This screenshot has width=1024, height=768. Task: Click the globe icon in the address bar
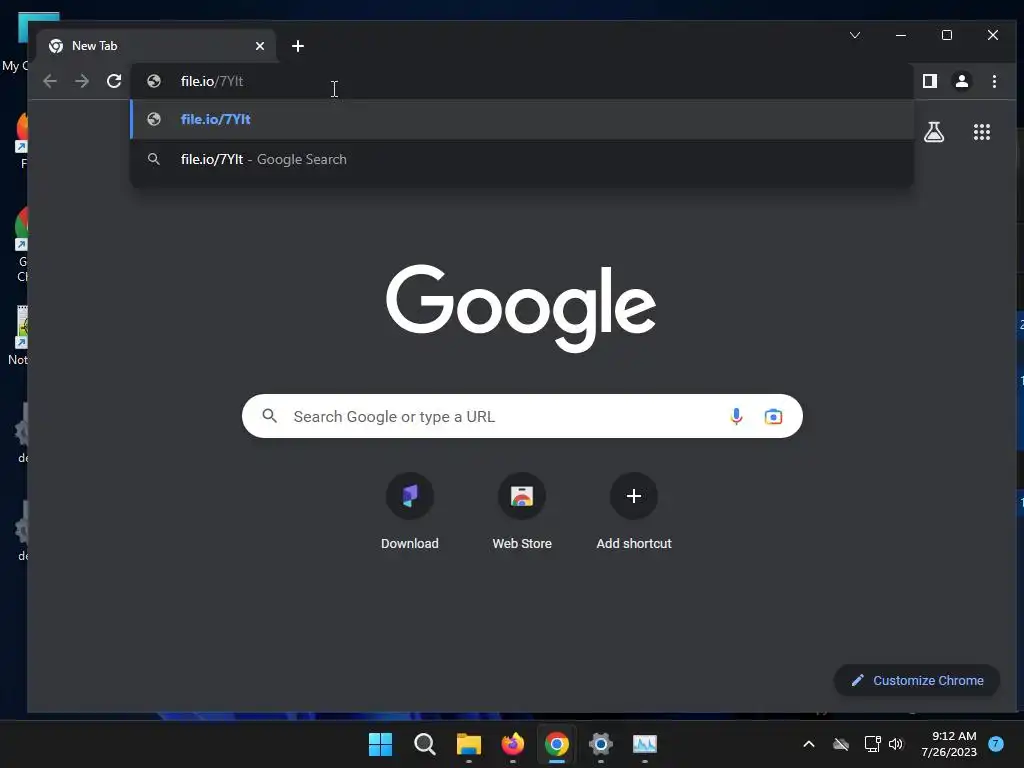pyautogui.click(x=154, y=81)
